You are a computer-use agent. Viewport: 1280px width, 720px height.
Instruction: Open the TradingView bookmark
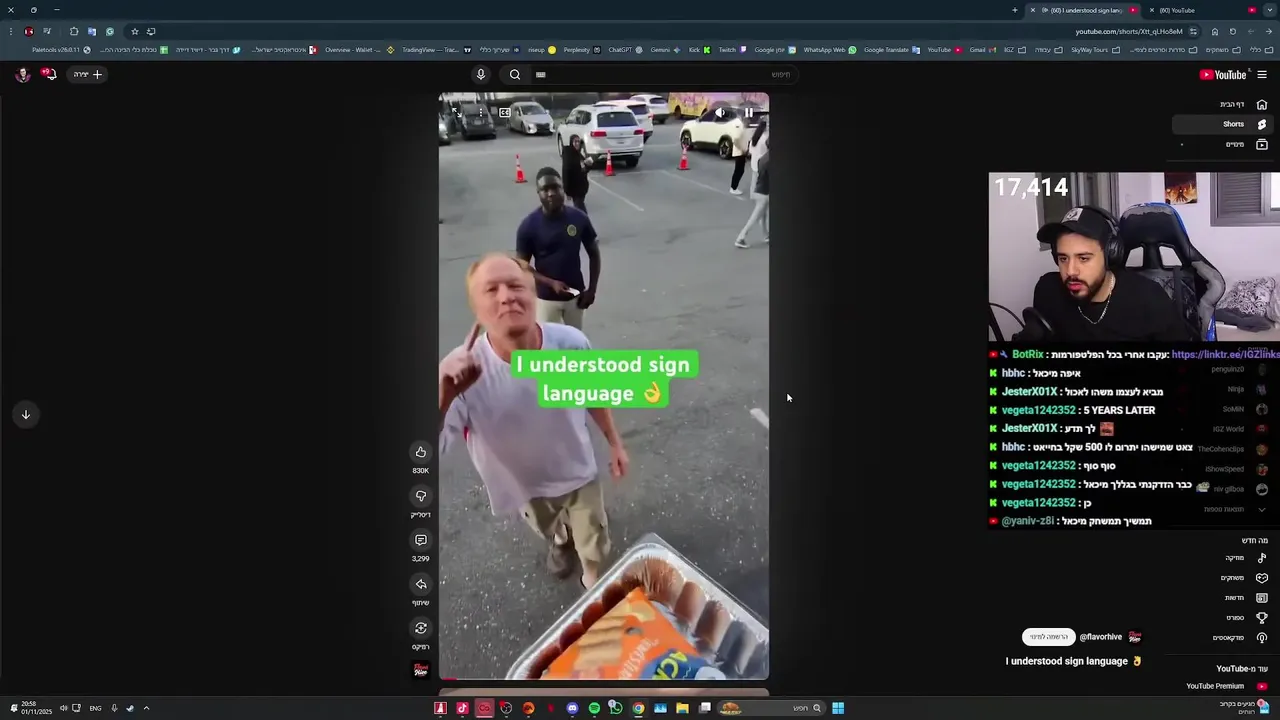[x=436, y=50]
